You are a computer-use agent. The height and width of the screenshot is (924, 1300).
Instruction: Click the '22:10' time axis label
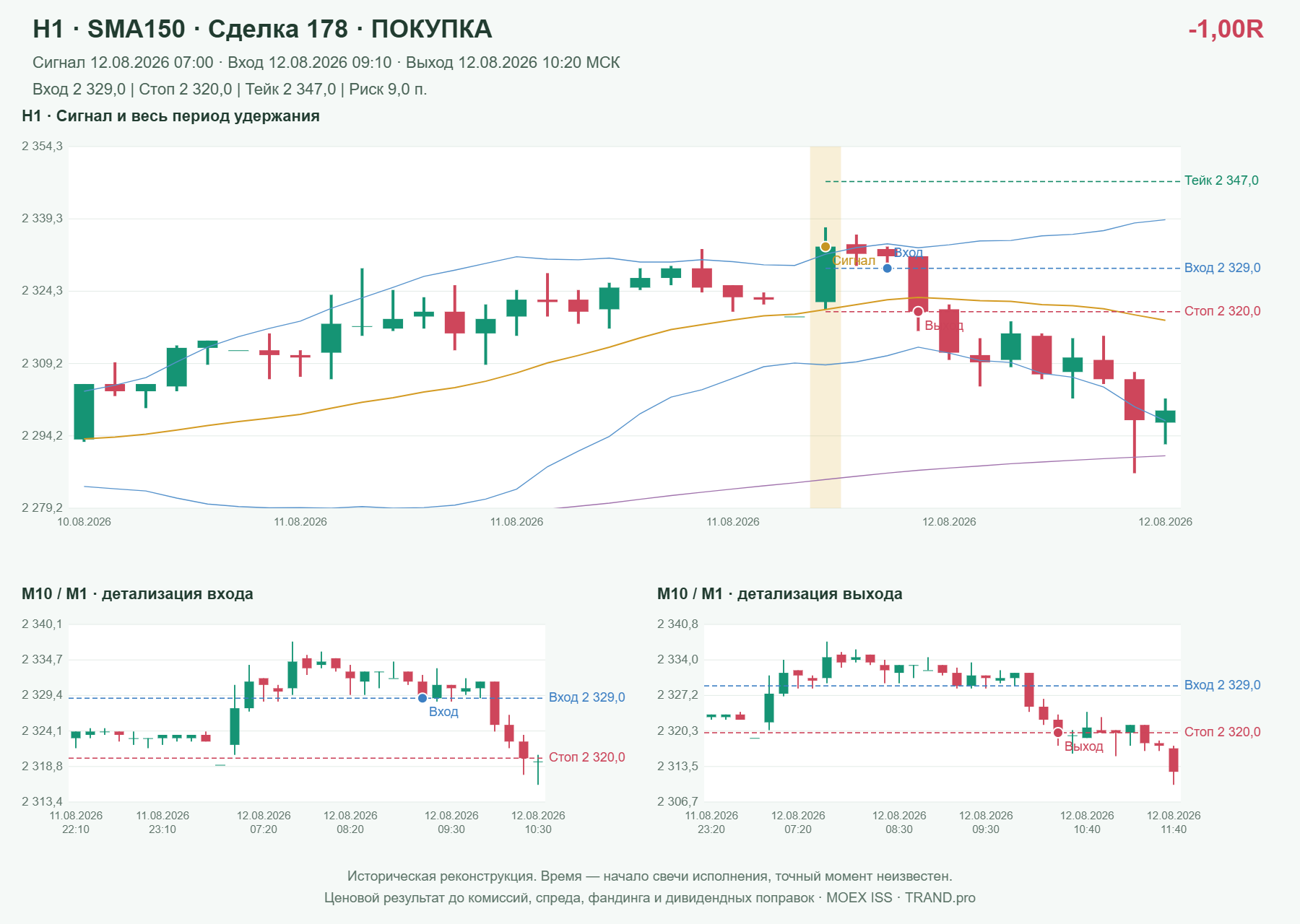click(76, 829)
